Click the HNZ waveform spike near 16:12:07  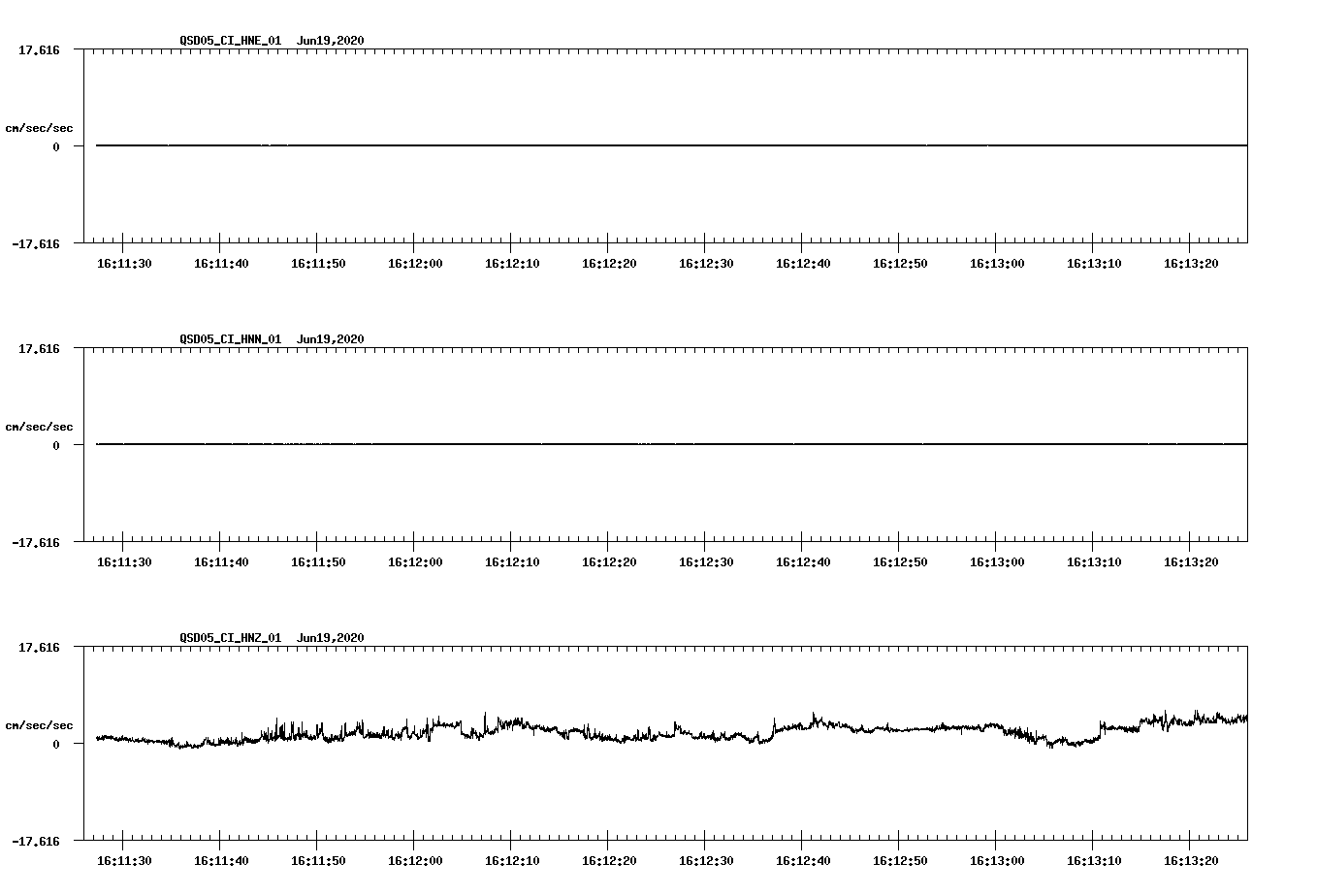click(485, 723)
